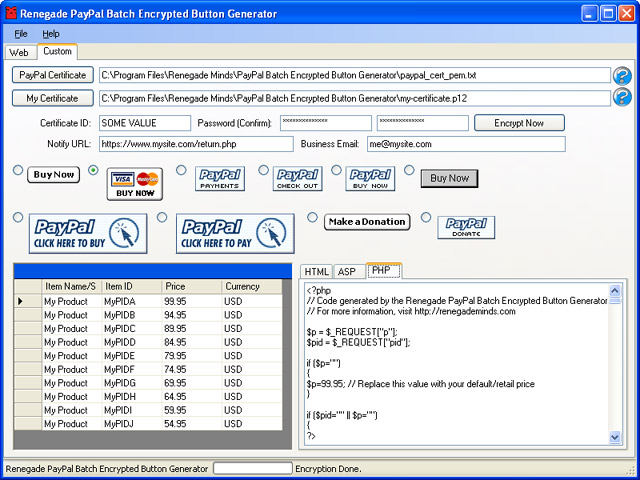Click the Encrypt Now button

pos(519,123)
